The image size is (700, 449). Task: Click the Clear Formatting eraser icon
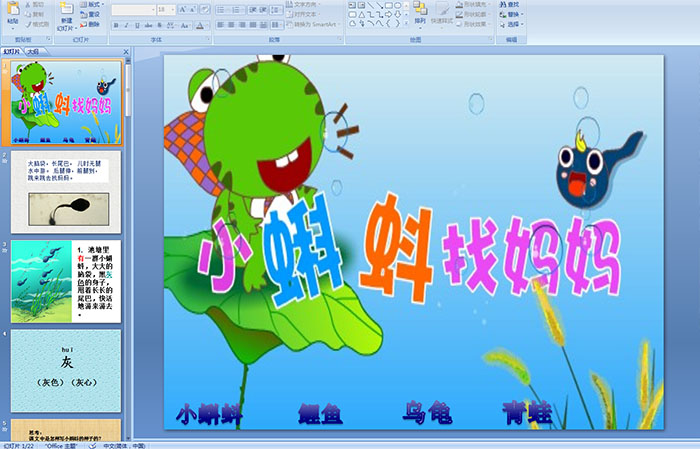click(x=204, y=9)
